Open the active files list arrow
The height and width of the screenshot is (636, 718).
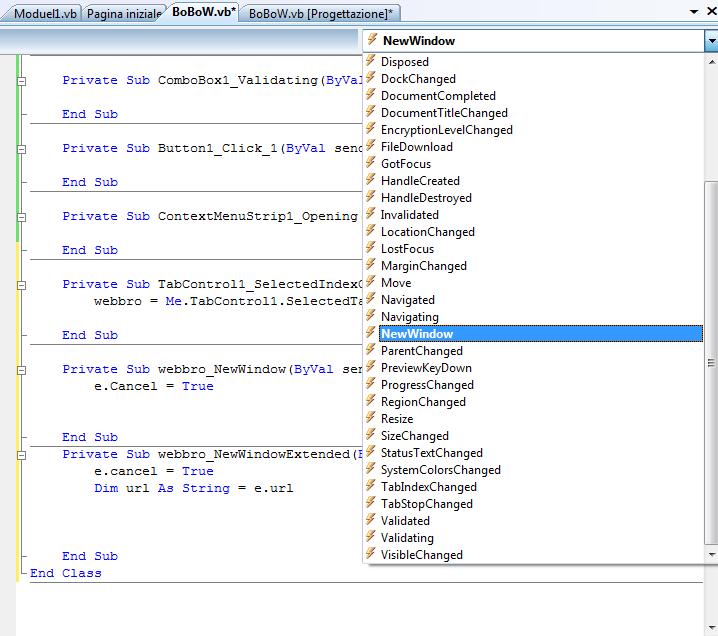(x=694, y=11)
